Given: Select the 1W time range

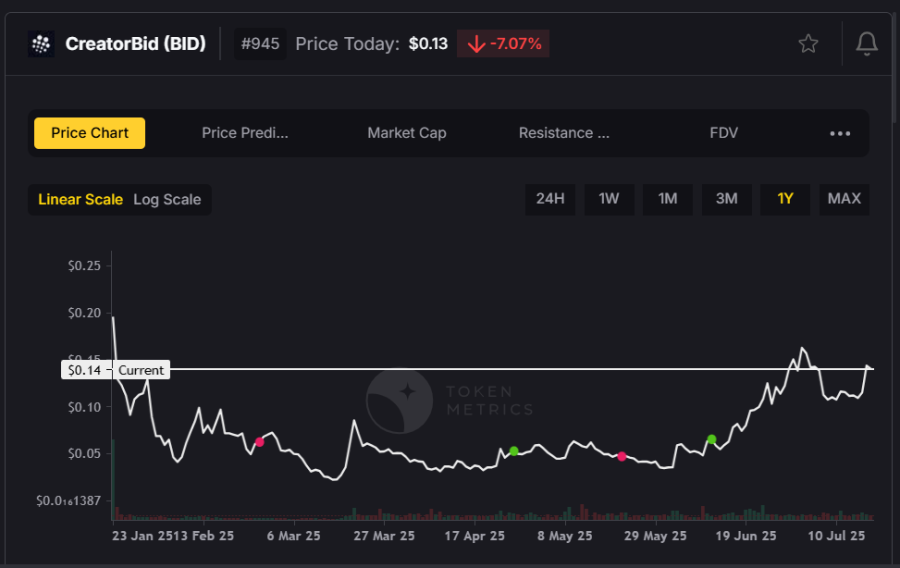Looking at the screenshot, I should 609,199.
